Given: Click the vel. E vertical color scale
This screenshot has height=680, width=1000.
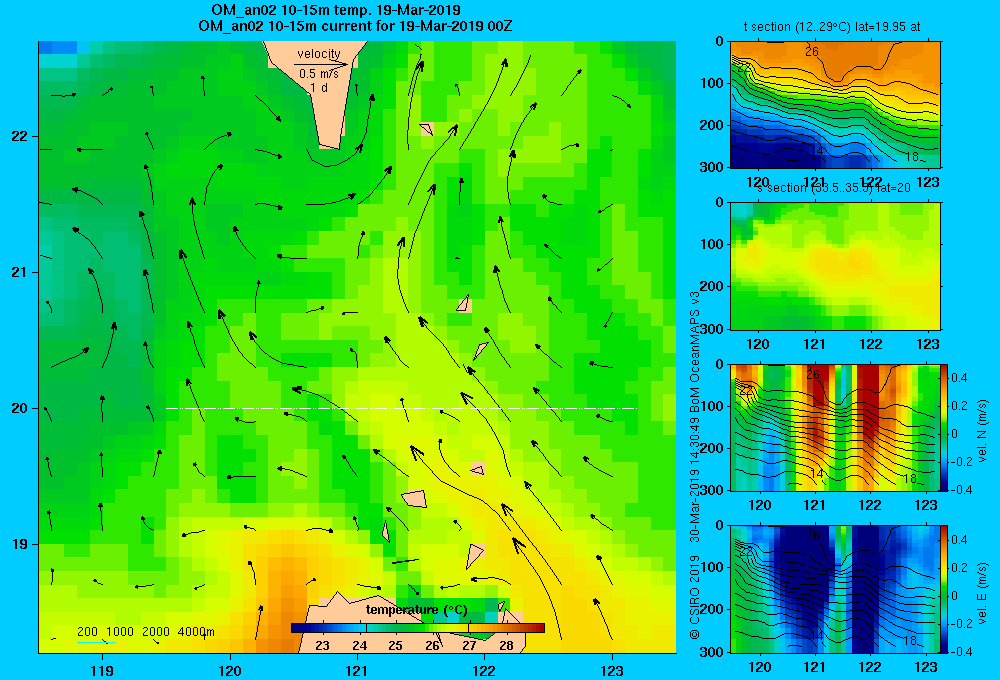Looking at the screenshot, I should (945, 589).
